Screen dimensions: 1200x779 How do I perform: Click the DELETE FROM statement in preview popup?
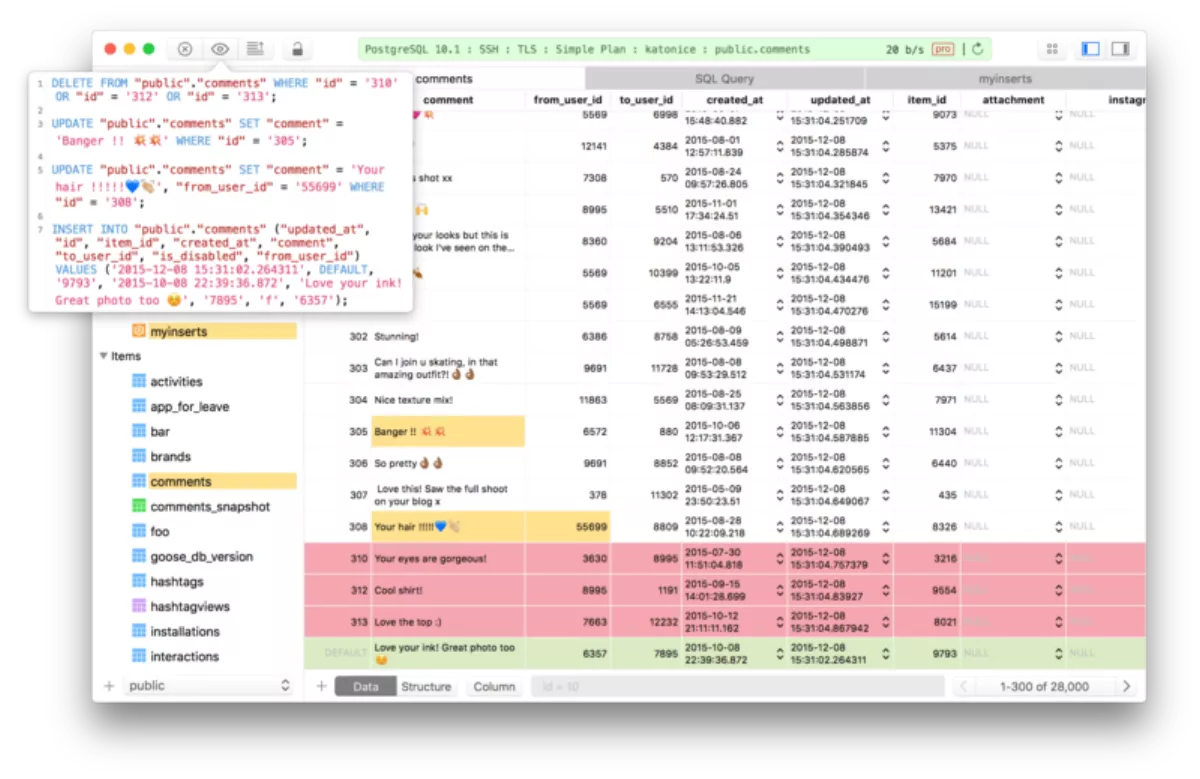point(225,90)
